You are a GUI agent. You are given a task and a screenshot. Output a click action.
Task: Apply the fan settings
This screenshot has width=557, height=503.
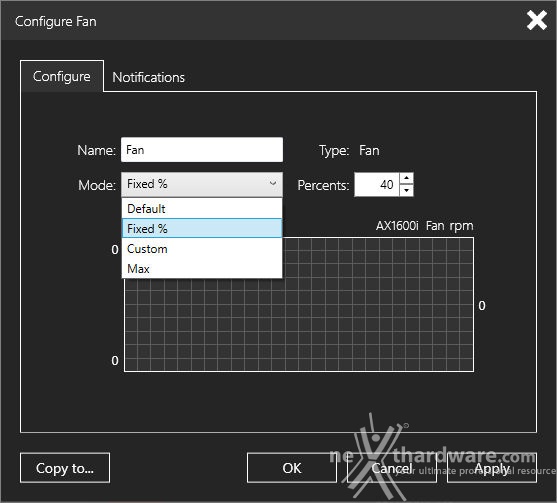click(492, 468)
